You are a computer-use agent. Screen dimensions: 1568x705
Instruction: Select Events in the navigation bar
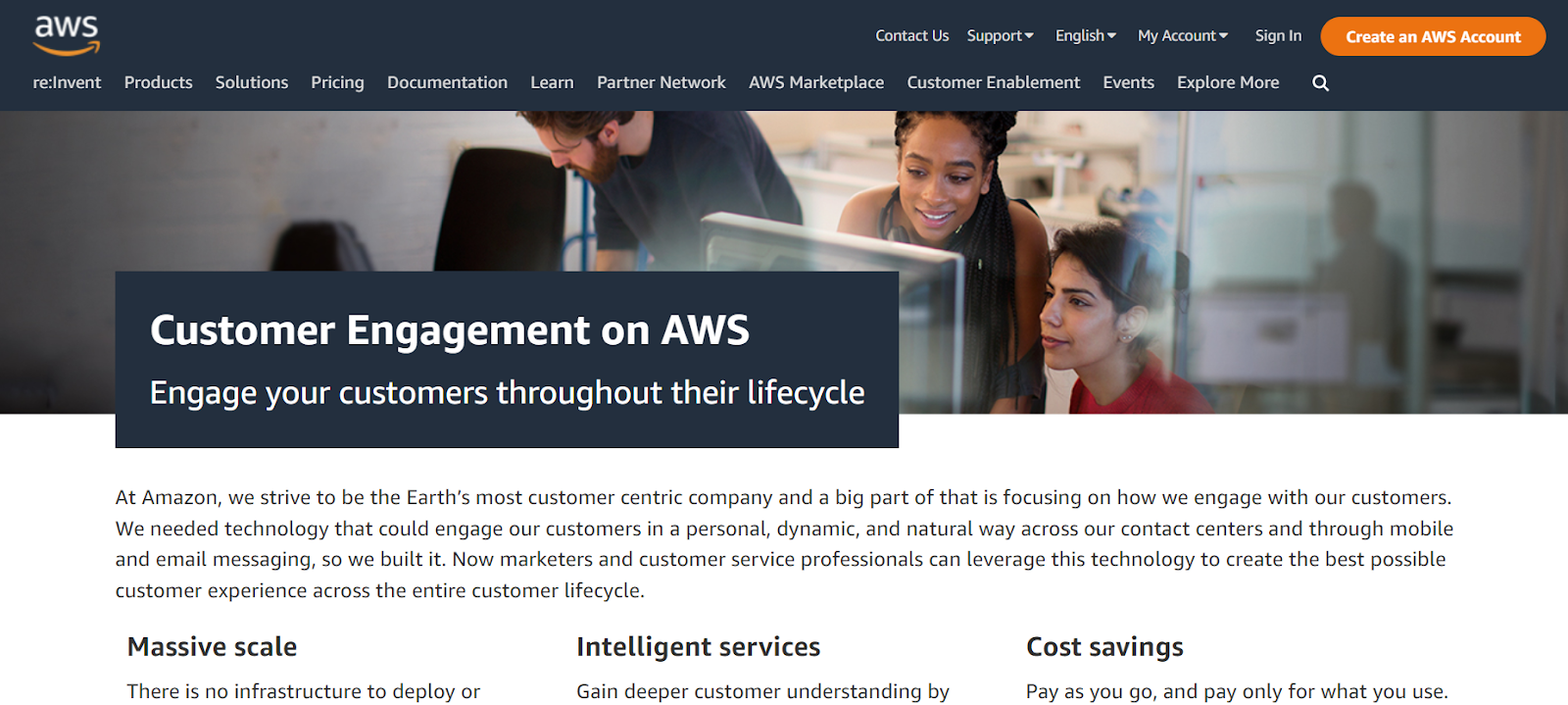pyautogui.click(x=1128, y=82)
